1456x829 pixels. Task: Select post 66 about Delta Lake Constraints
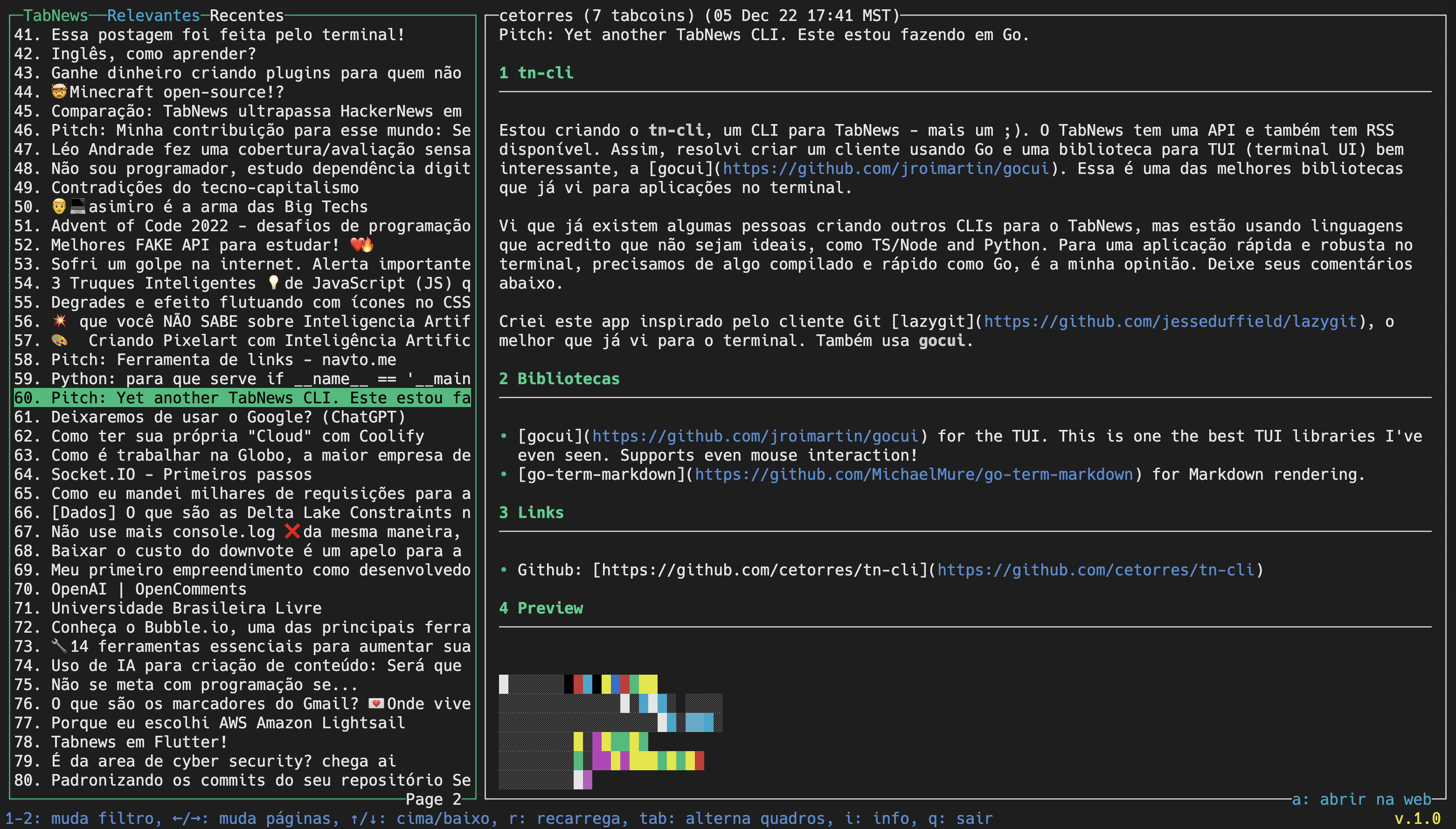click(242, 513)
